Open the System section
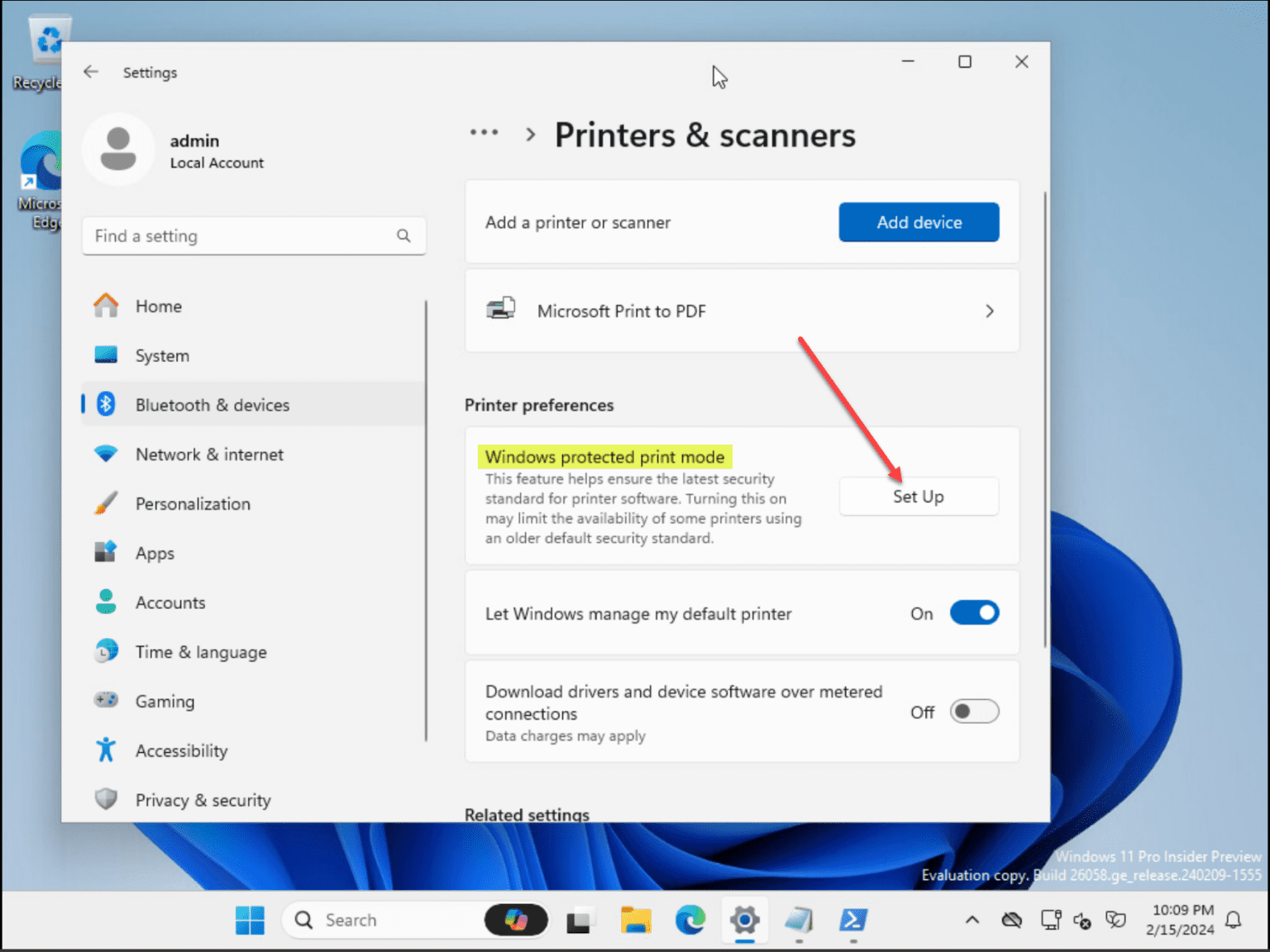 pos(162,355)
